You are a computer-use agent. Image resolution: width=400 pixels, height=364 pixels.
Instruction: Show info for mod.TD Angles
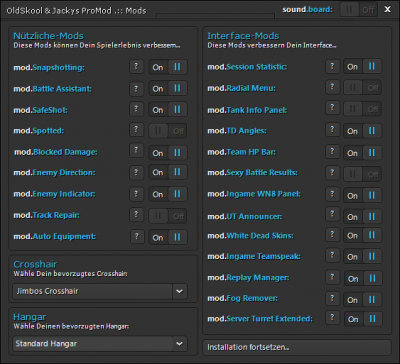(332, 130)
